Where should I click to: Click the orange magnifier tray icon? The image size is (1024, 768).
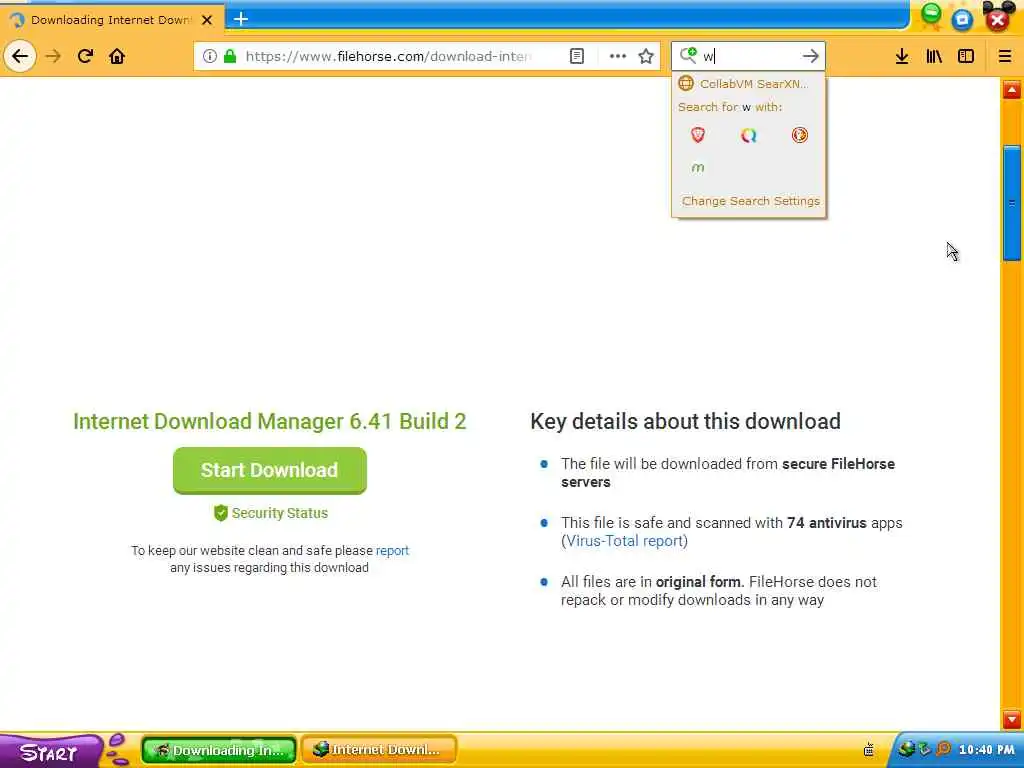[x=943, y=748]
